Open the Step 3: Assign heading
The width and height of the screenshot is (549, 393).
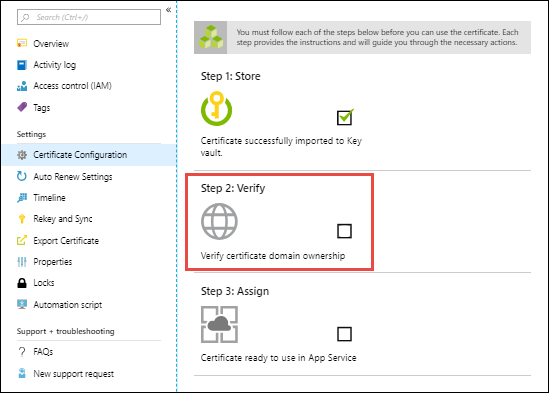click(235, 291)
